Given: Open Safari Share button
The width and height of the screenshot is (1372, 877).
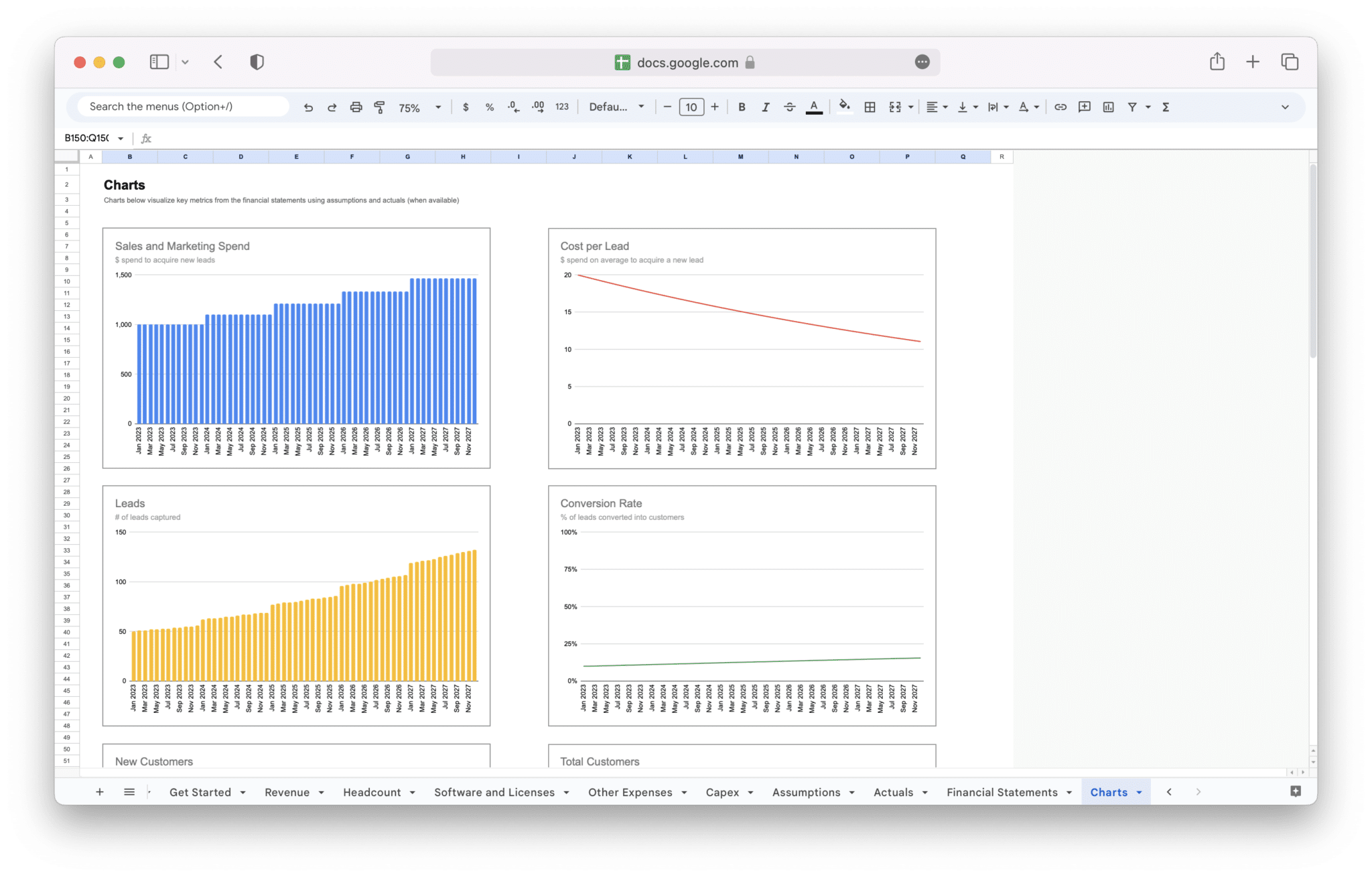Looking at the screenshot, I should pos(1217,62).
